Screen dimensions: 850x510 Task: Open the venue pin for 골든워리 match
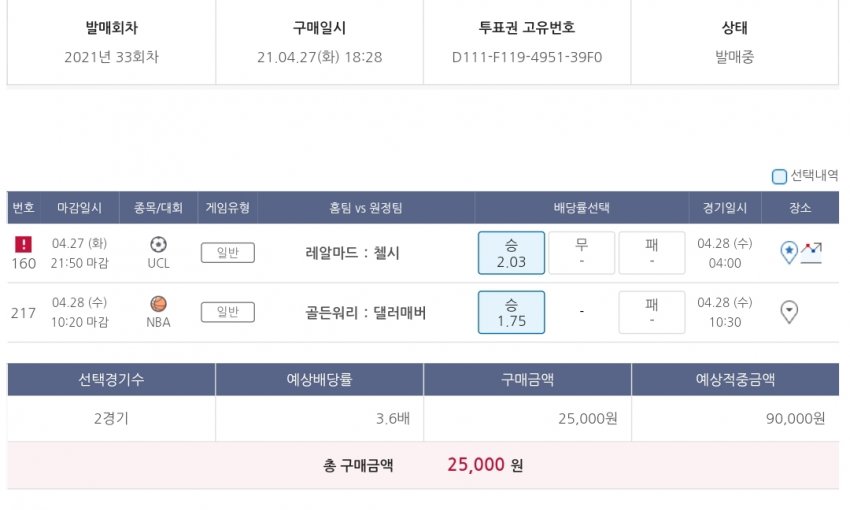point(789,313)
